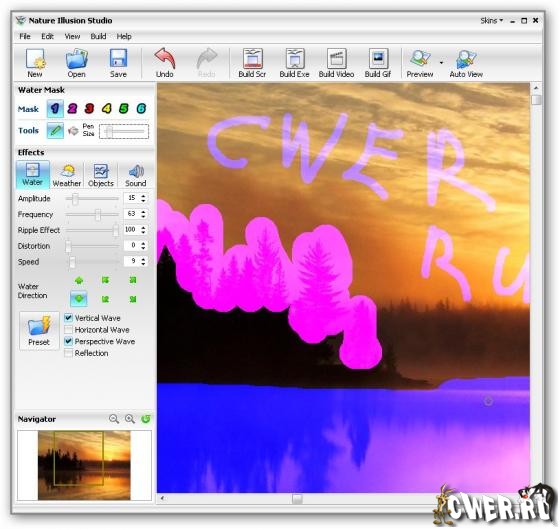The height and width of the screenshot is (529, 560).
Task: Click the New project icon
Action: 35,63
